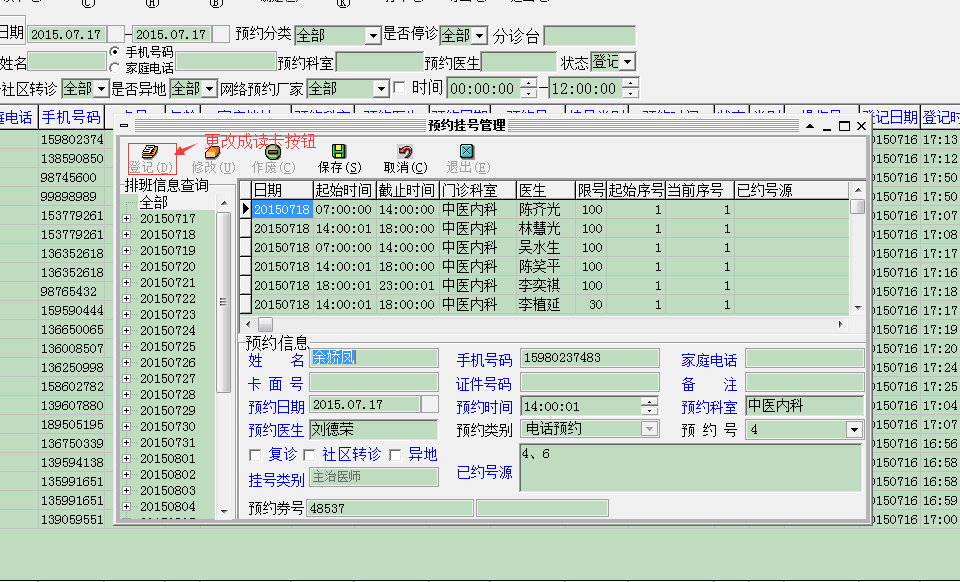Click the 预约医生 filter field at top

click(x=519, y=62)
